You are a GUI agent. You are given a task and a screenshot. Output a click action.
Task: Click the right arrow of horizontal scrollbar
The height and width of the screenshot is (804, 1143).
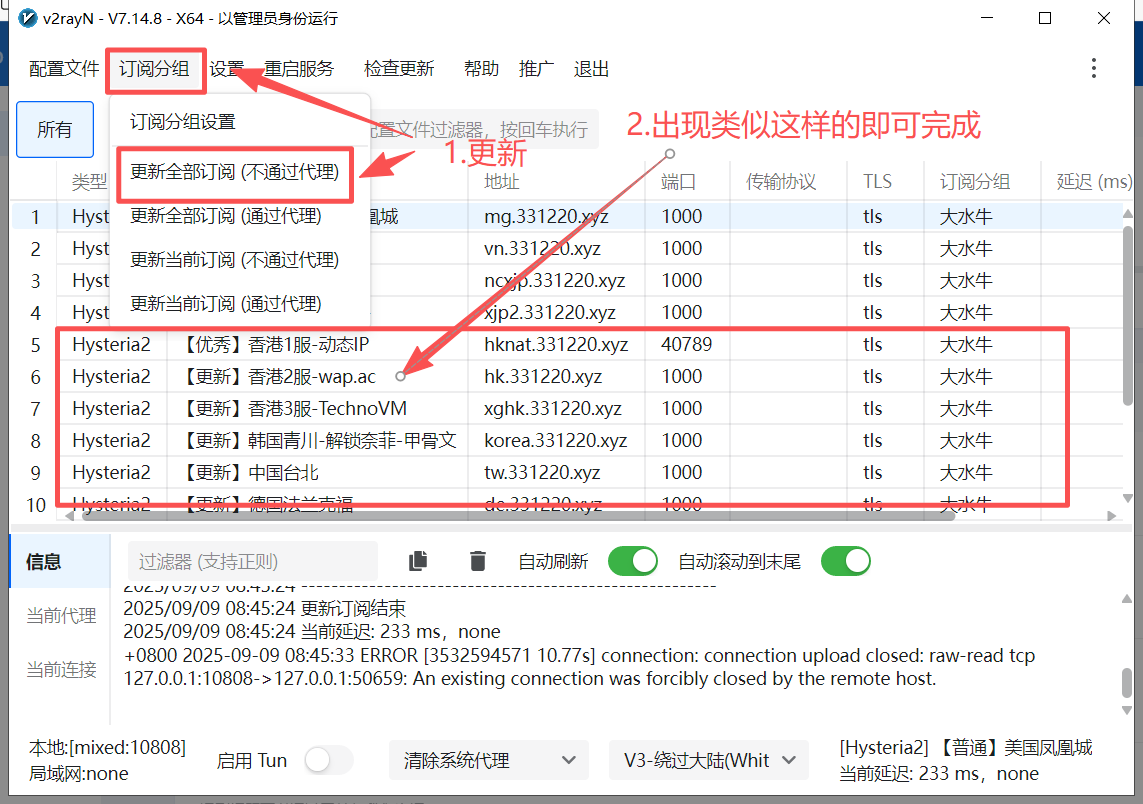tap(1111, 516)
